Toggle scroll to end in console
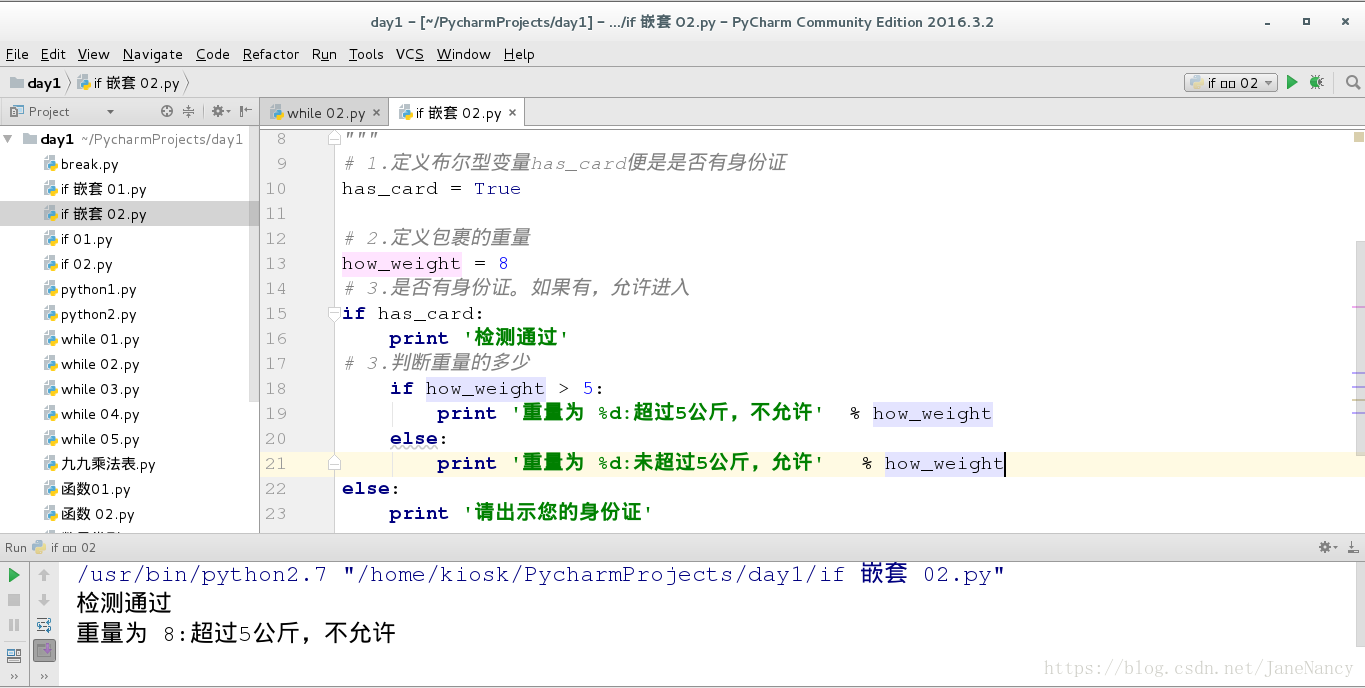The width and height of the screenshot is (1365, 688). 44,650
